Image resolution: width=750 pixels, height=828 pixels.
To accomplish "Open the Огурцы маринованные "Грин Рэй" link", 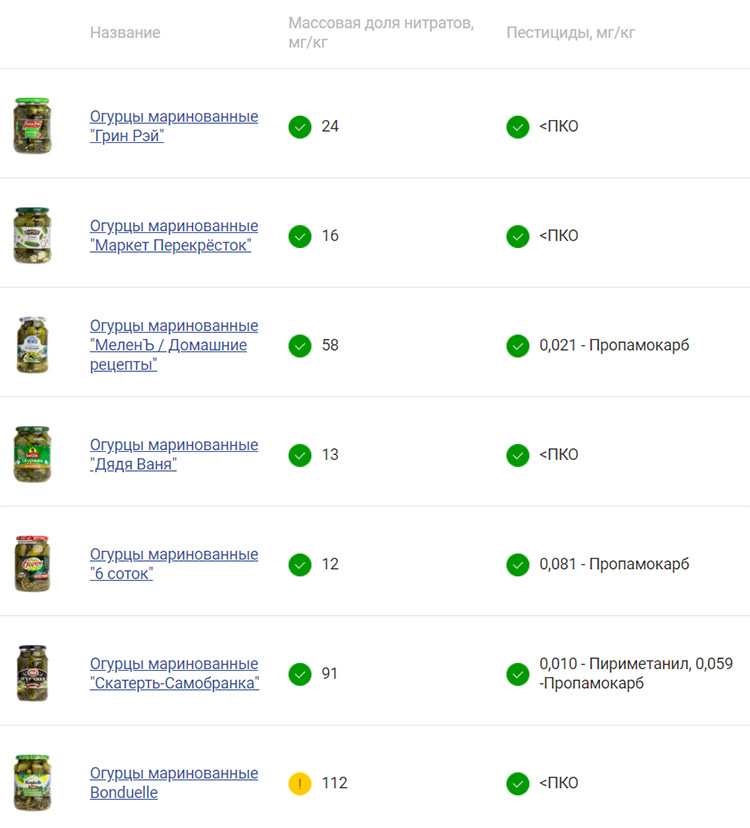I will [174, 126].
